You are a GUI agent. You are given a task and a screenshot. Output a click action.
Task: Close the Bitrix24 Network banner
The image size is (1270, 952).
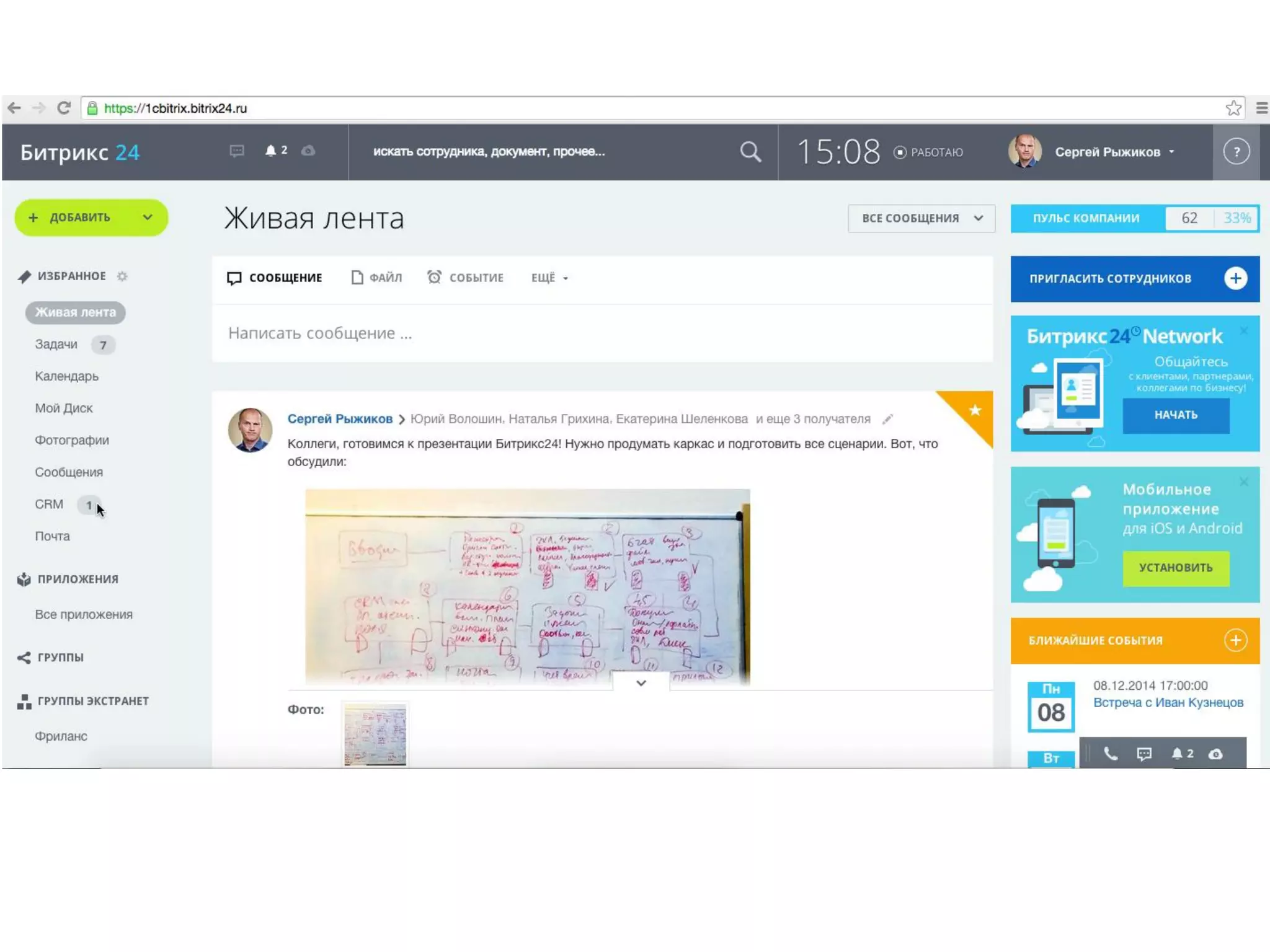[1243, 331]
